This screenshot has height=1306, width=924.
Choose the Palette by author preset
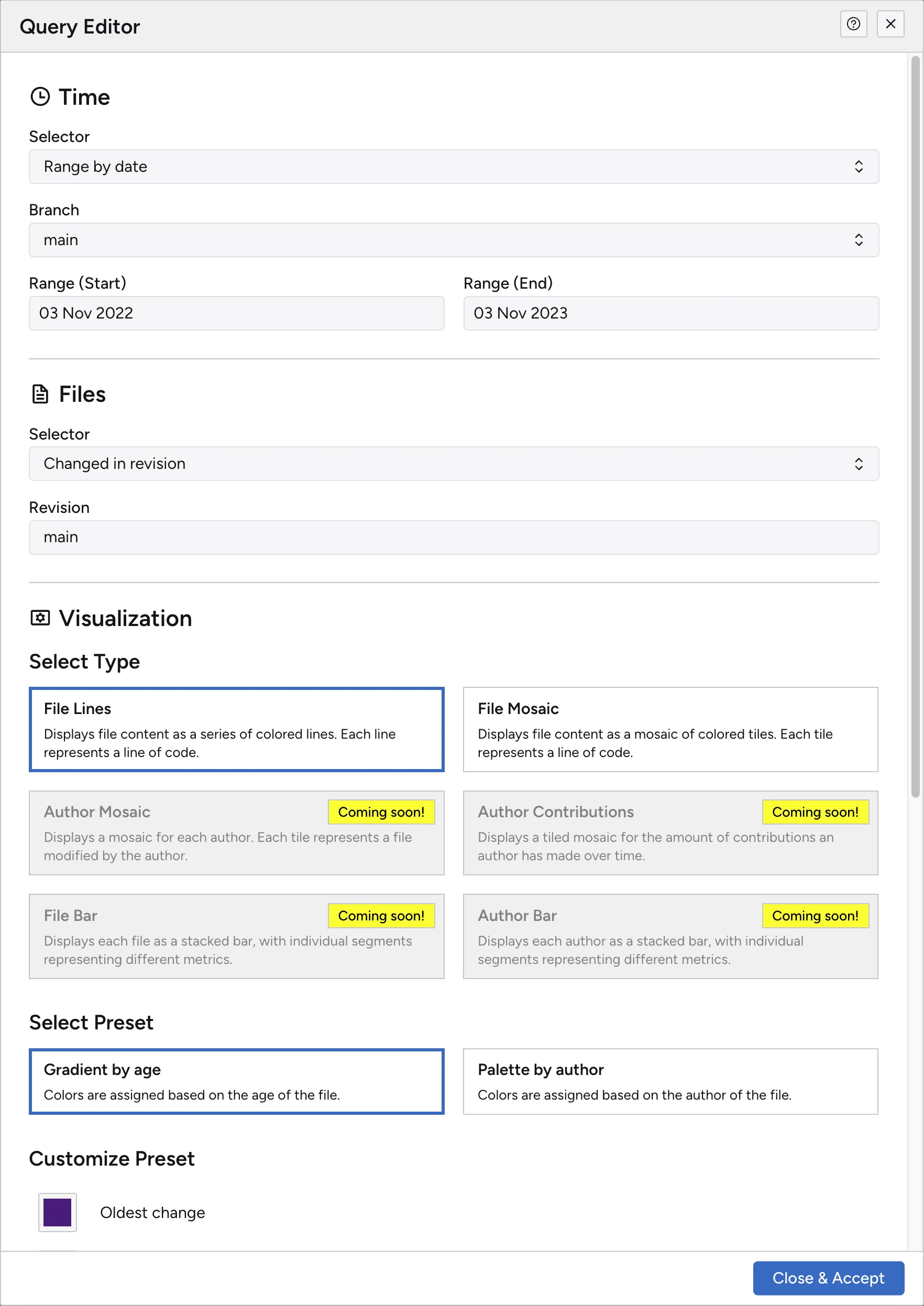[x=670, y=1081]
